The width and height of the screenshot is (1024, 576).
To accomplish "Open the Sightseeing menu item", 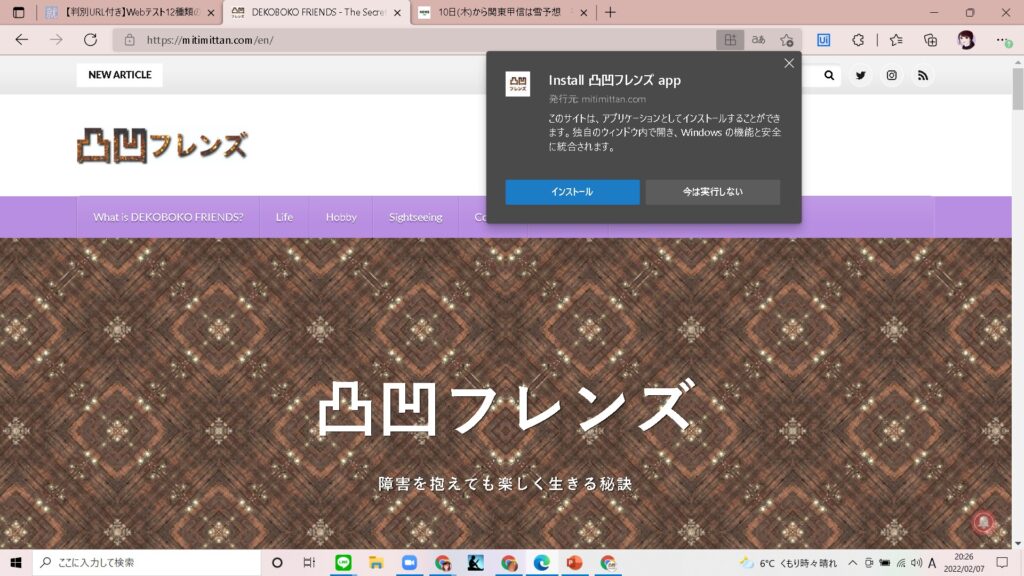I will click(415, 217).
